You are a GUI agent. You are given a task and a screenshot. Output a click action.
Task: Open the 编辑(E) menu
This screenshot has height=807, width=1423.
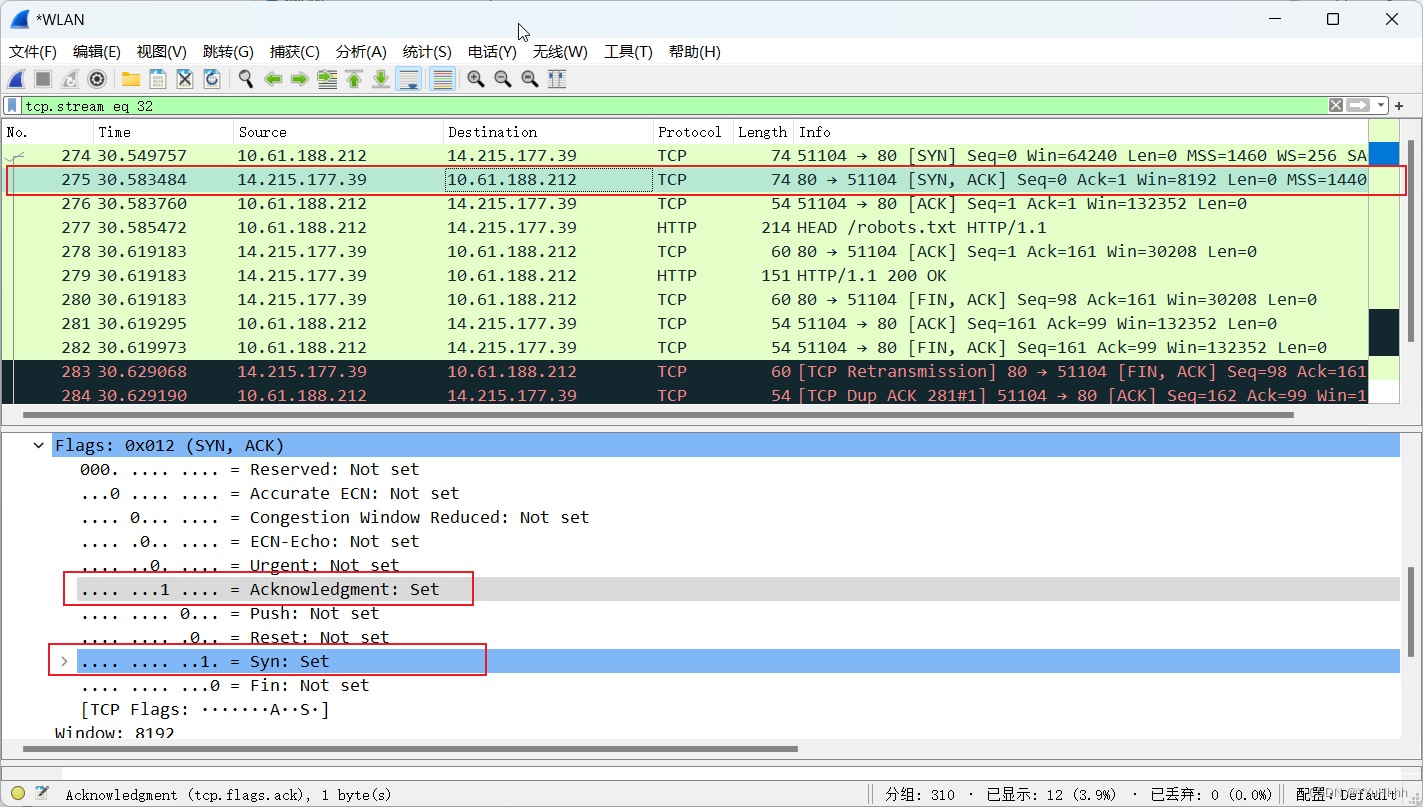pos(97,52)
